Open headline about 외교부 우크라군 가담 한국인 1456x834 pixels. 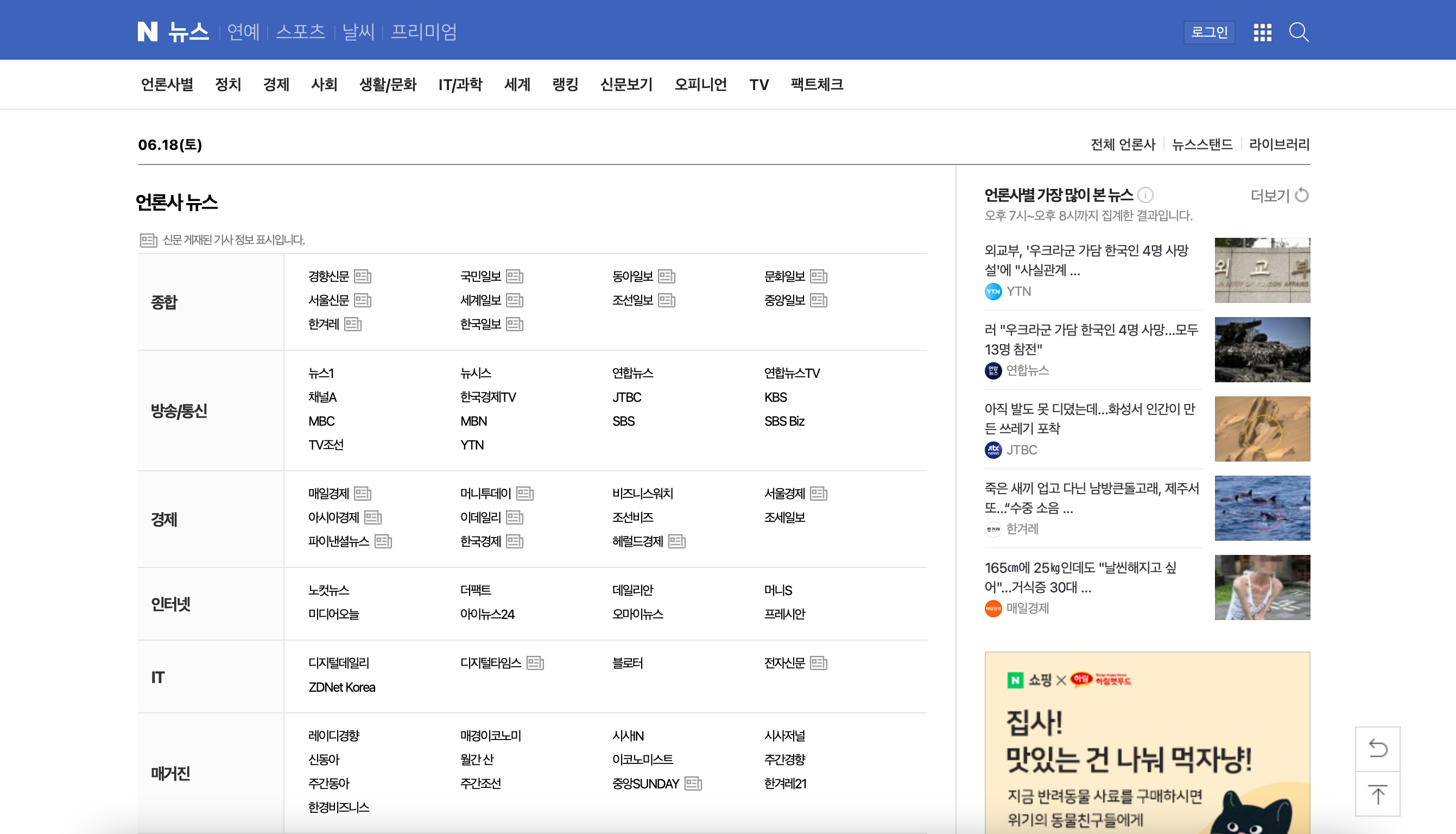coord(1087,261)
